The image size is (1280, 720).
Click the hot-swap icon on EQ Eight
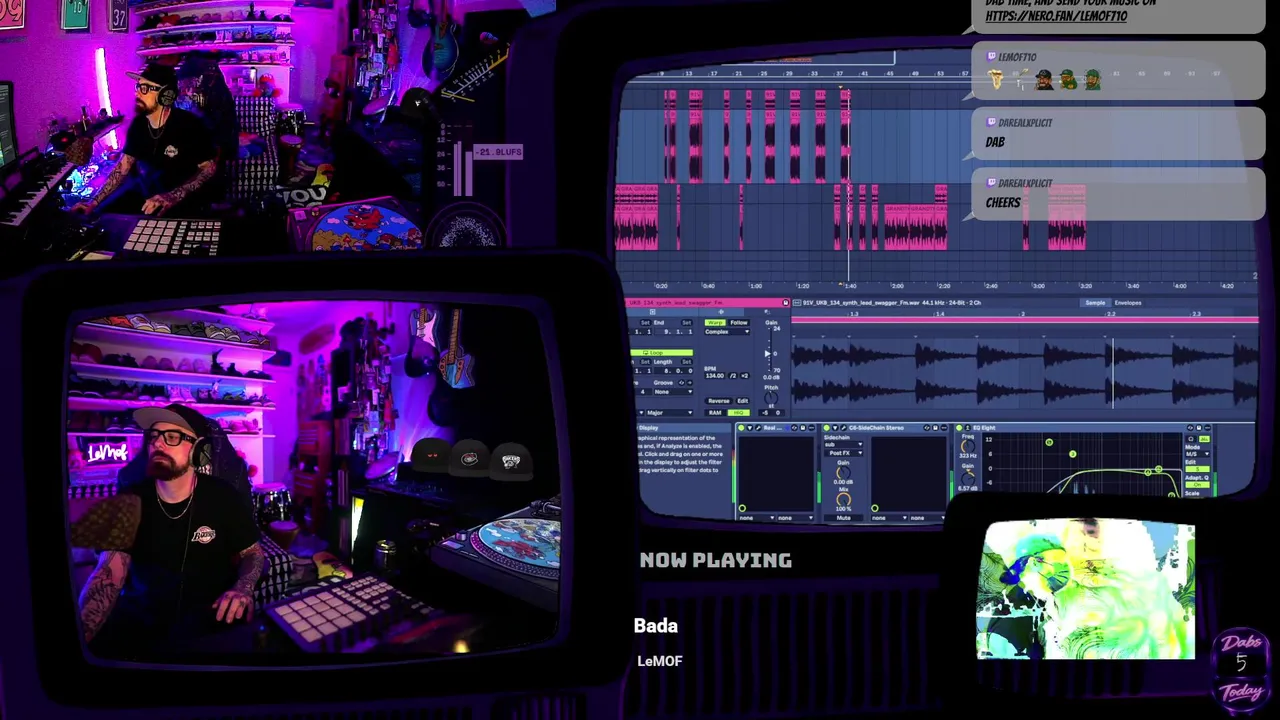[1190, 428]
